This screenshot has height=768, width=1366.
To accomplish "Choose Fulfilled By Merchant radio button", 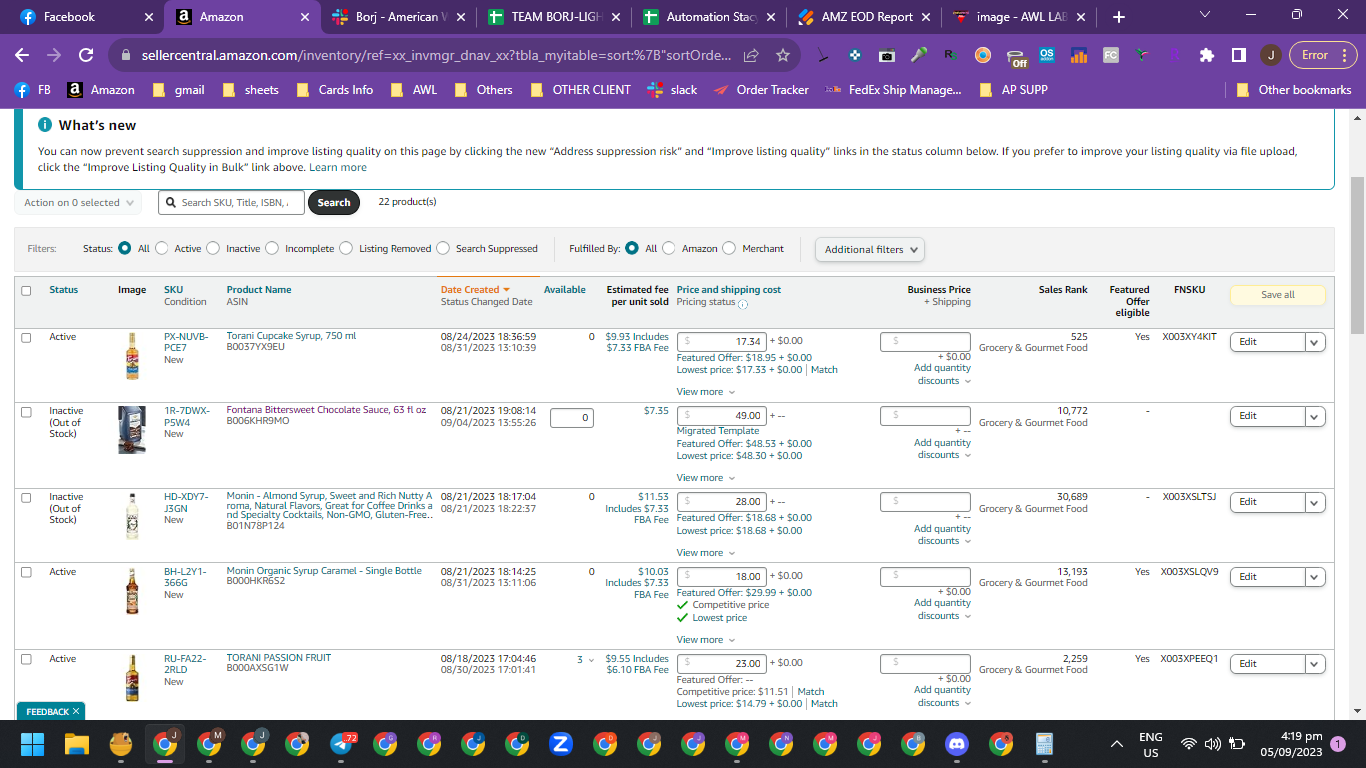I will (x=729, y=248).
